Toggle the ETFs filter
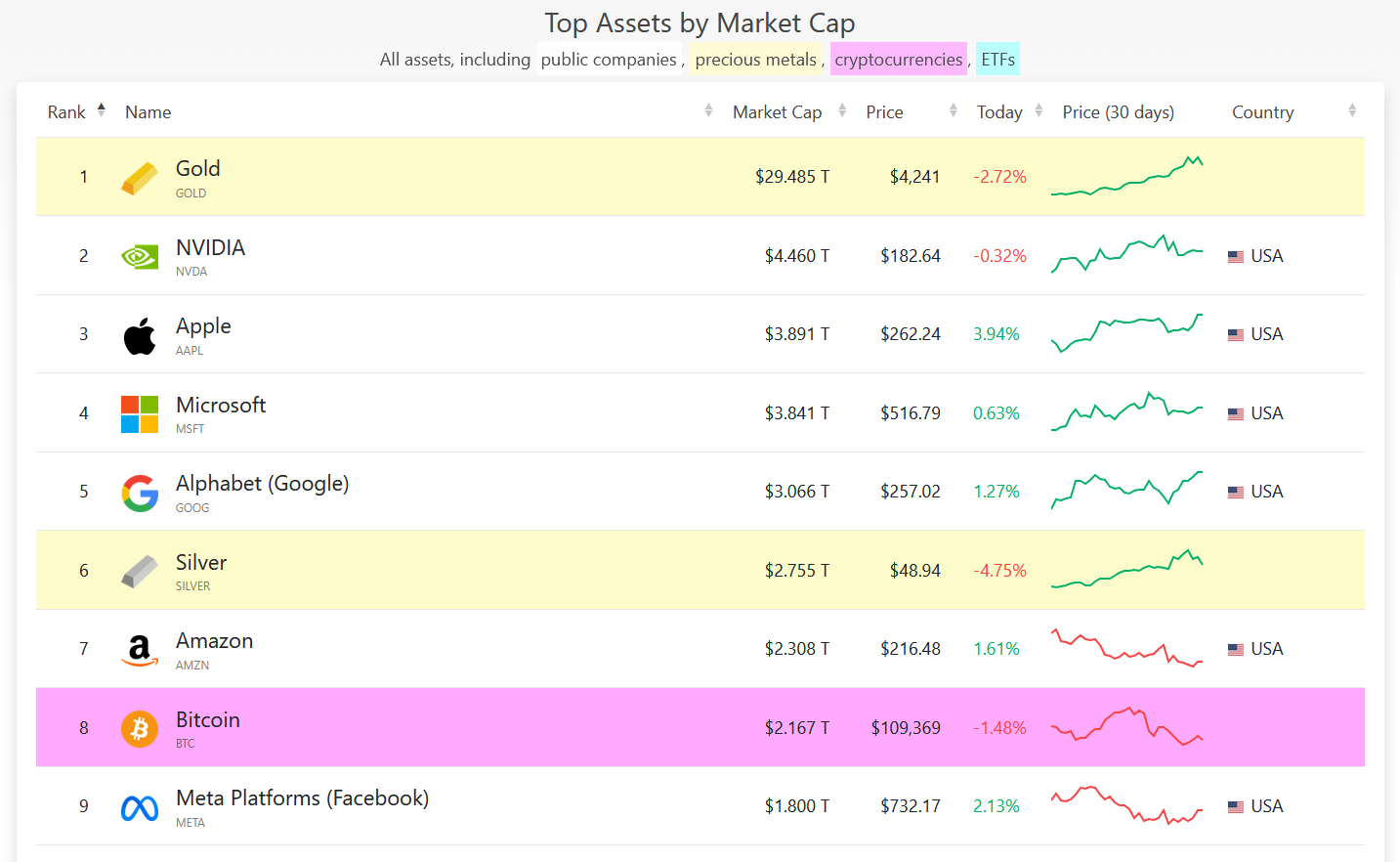This screenshot has width=1400, height=862. click(x=997, y=60)
